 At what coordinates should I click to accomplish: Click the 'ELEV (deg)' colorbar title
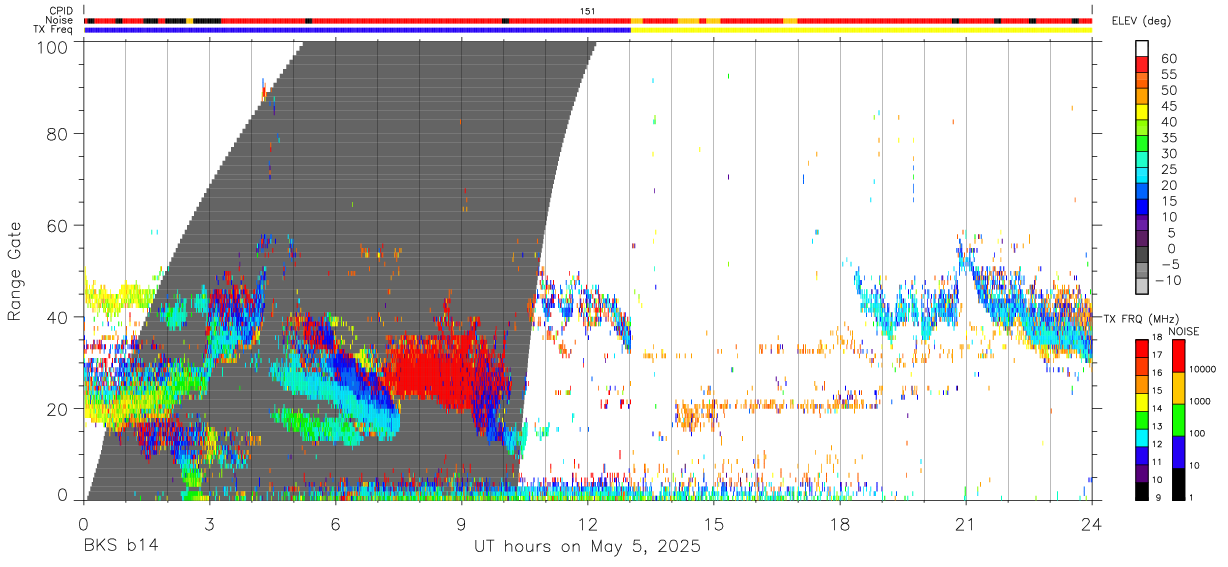(x=1143, y=20)
